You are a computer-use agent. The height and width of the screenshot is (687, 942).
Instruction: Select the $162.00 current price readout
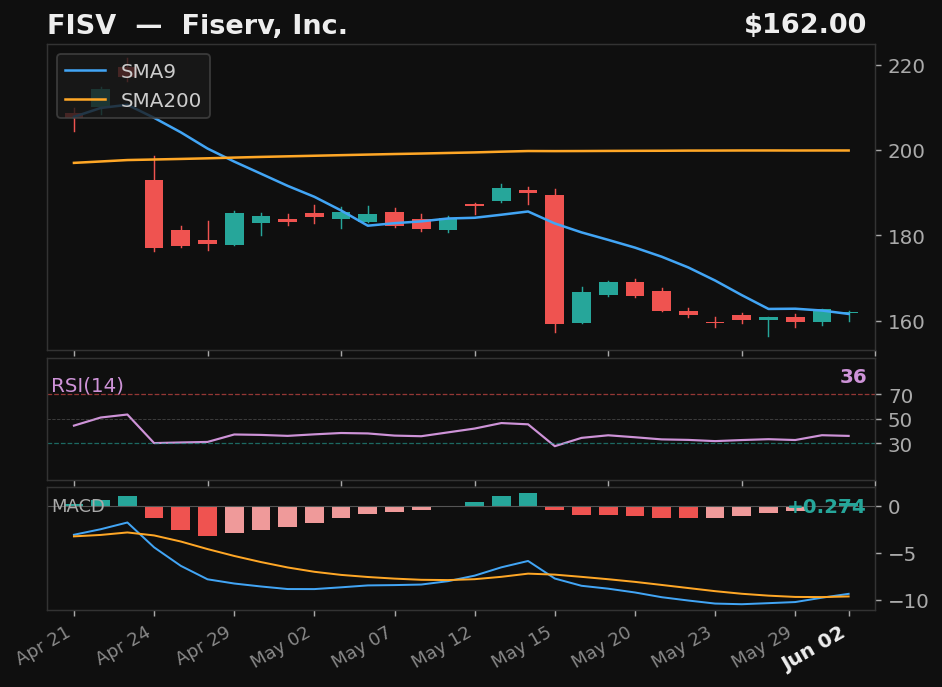tap(805, 25)
